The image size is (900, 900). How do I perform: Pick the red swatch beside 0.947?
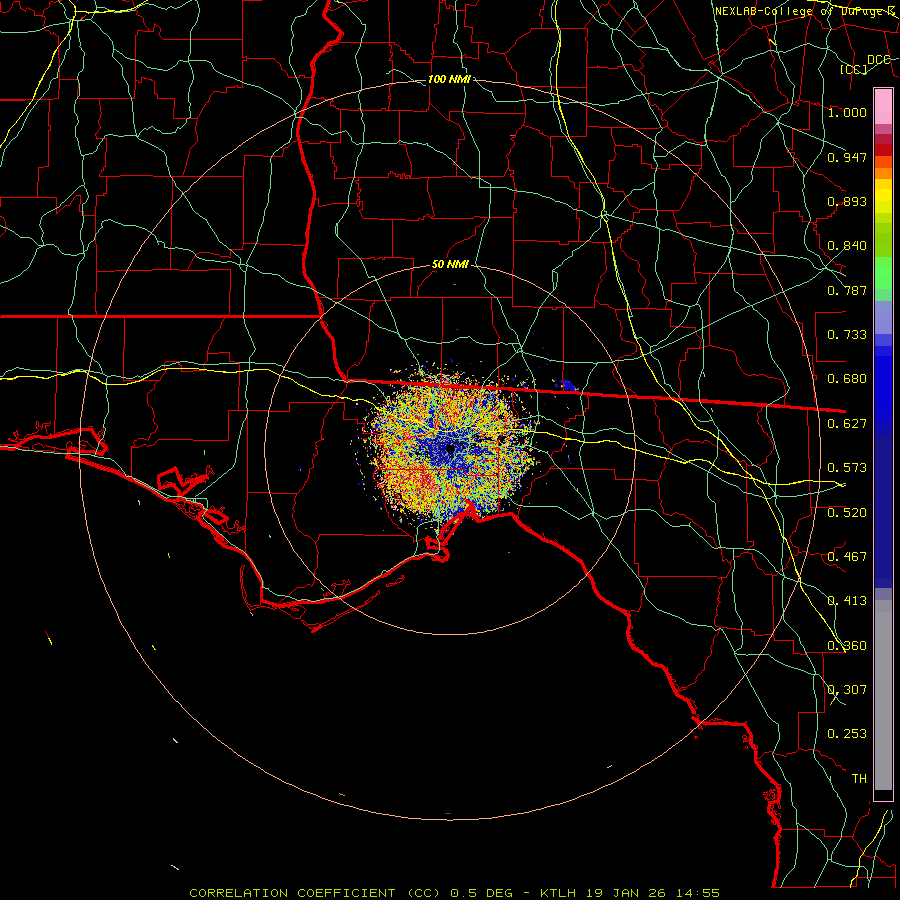tap(883, 150)
